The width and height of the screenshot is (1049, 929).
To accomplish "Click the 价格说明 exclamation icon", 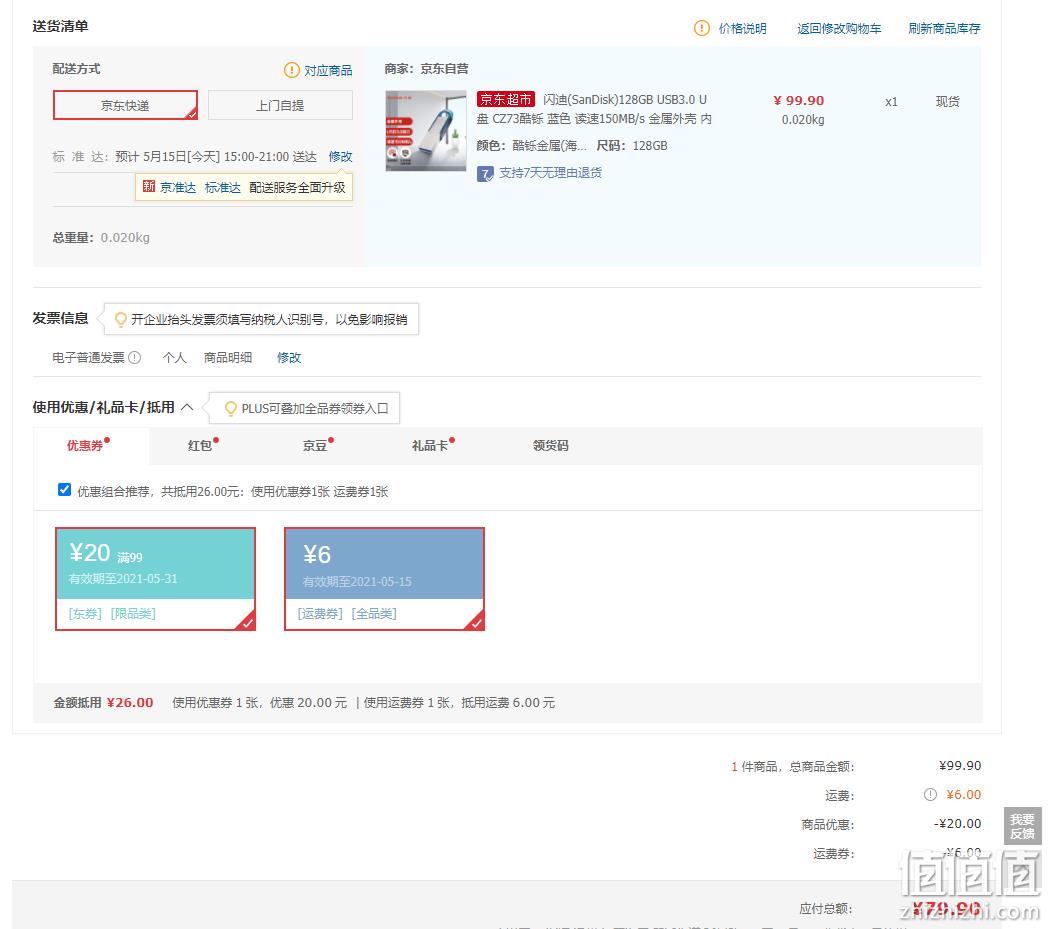I will pos(701,28).
